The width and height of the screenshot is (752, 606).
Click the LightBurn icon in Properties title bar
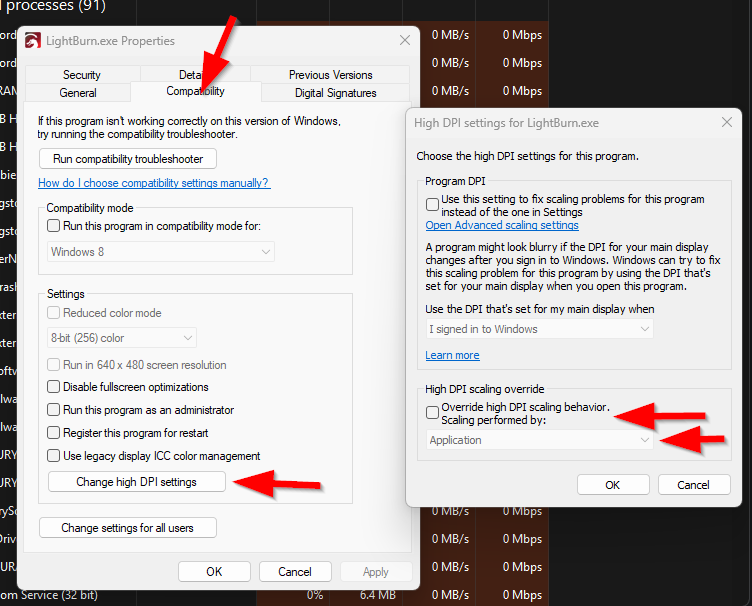33,41
